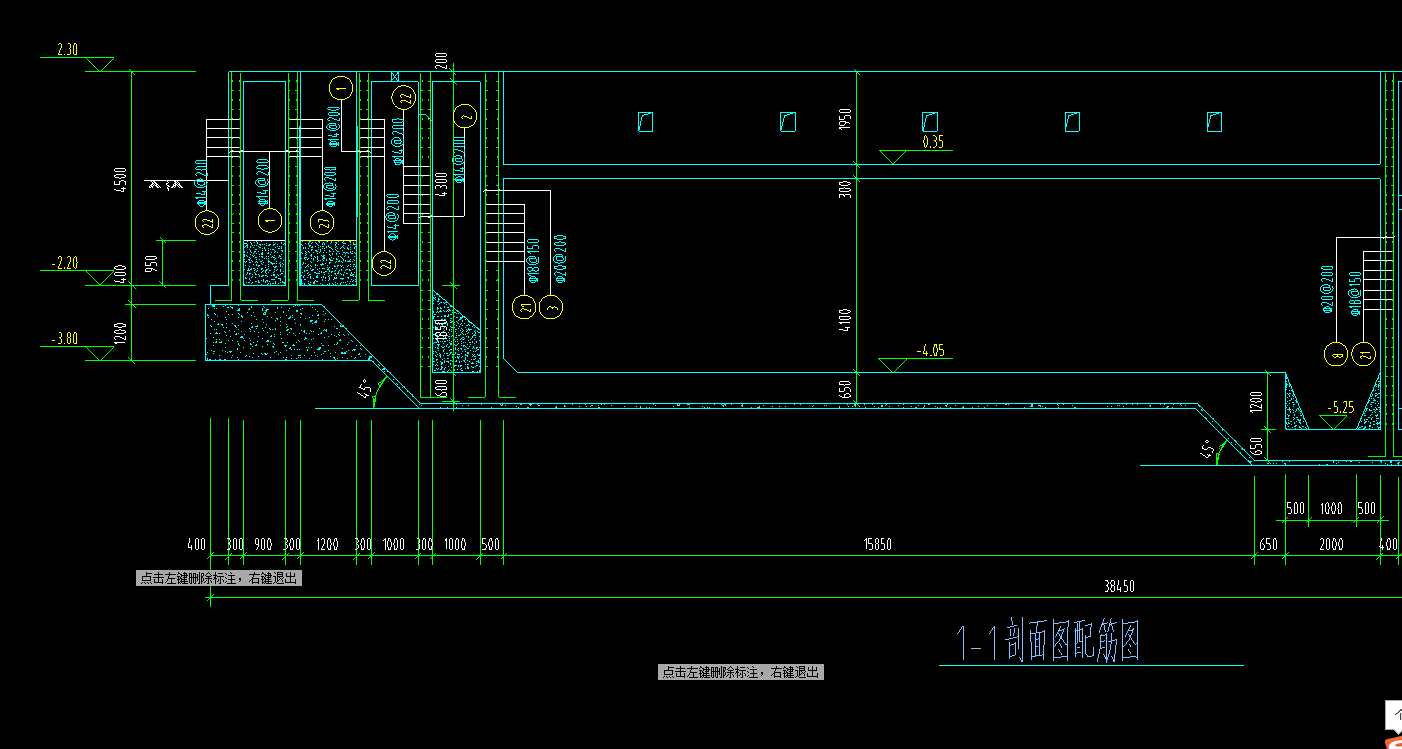1402x749 pixels.
Task: Click the elevation triangle marker under 0.35
Action: (892, 157)
